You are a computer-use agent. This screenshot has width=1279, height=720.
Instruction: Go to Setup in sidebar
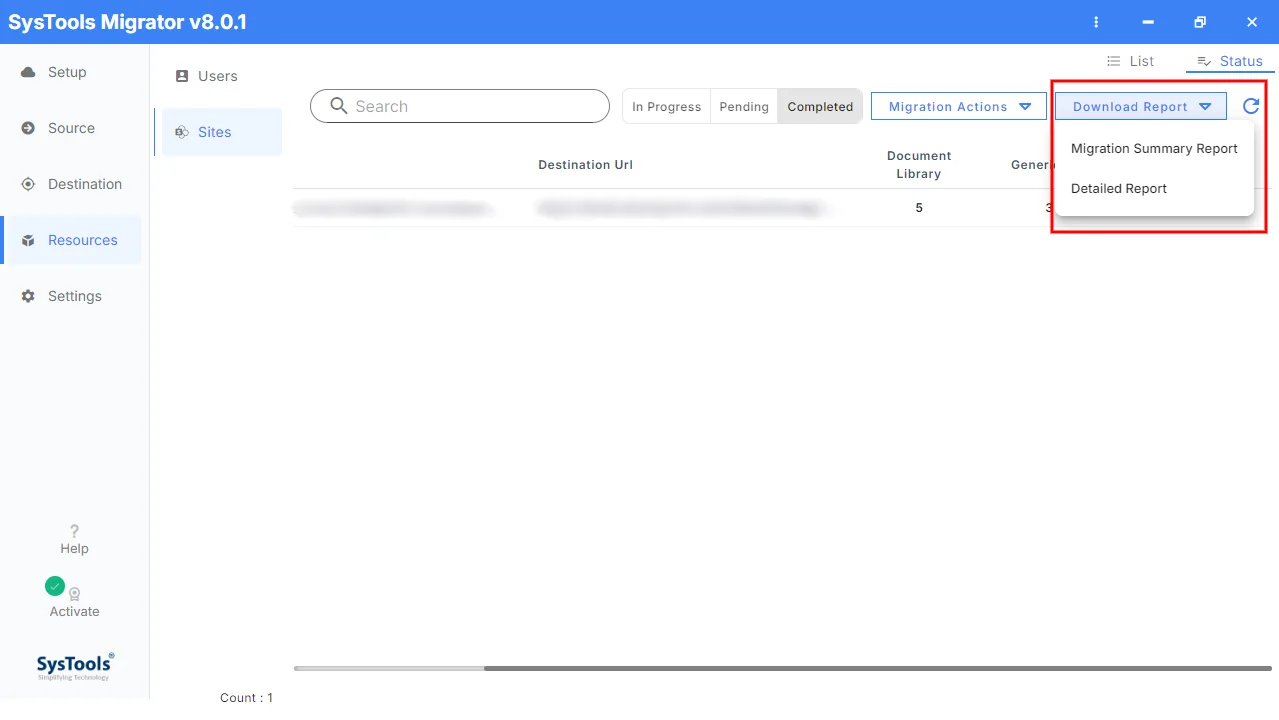(x=70, y=72)
